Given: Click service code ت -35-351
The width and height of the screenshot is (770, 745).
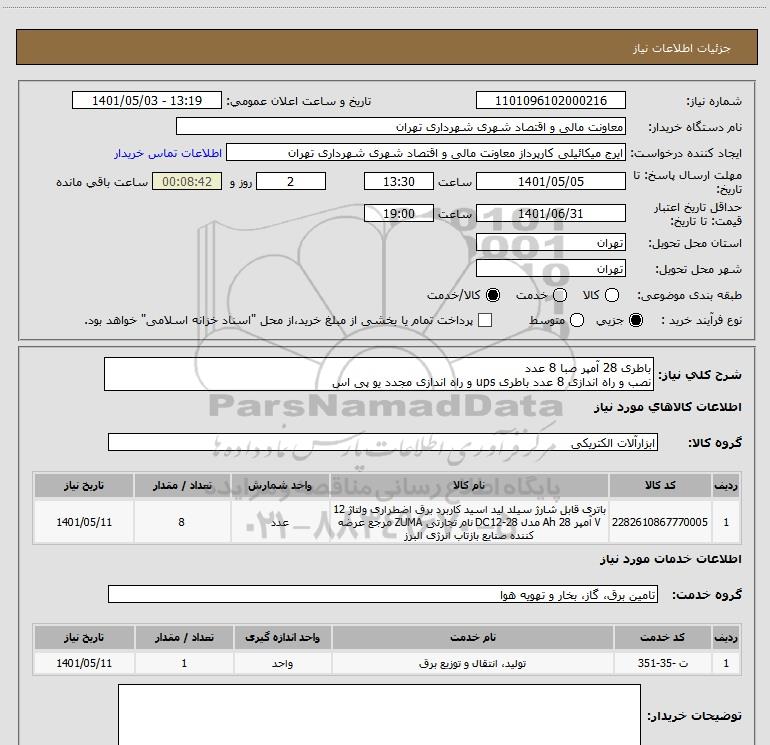Looking at the screenshot, I should 662,663.
